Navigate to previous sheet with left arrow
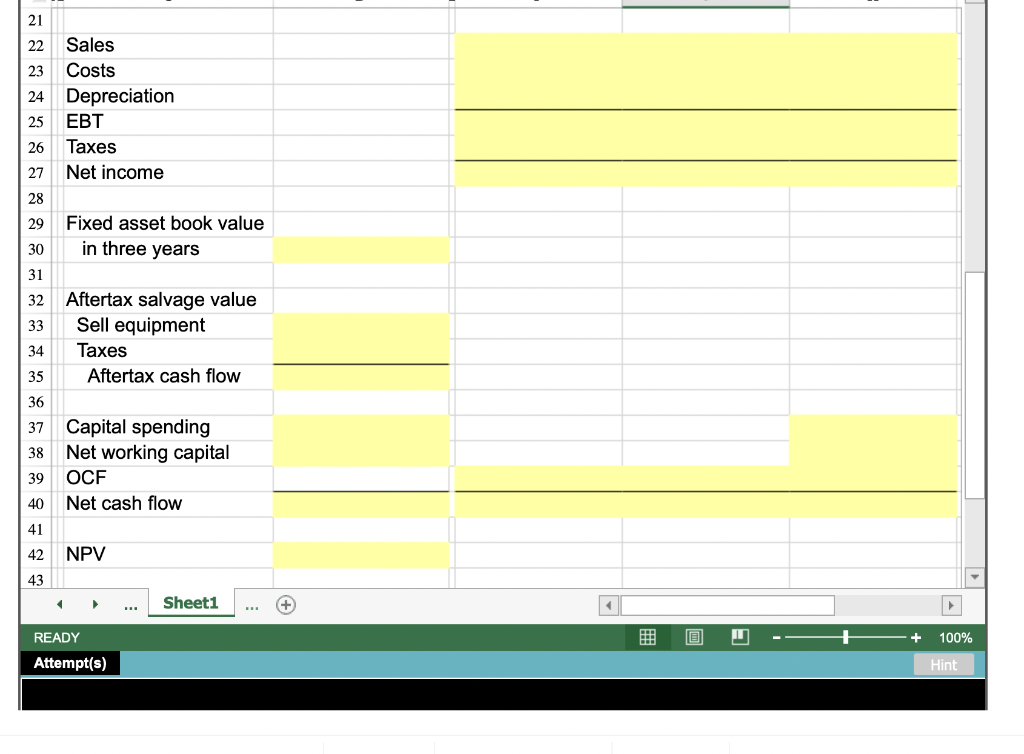Viewport: 1024px width, 754px height. click(x=59, y=604)
